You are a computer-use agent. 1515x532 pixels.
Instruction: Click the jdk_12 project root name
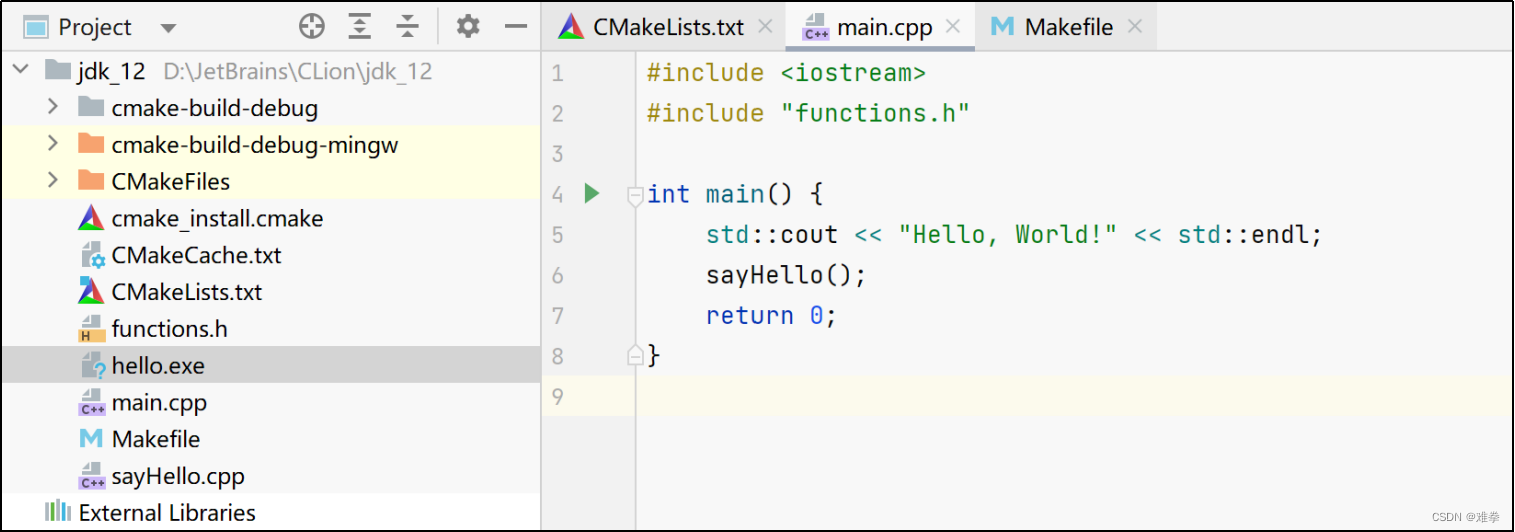tap(111, 71)
